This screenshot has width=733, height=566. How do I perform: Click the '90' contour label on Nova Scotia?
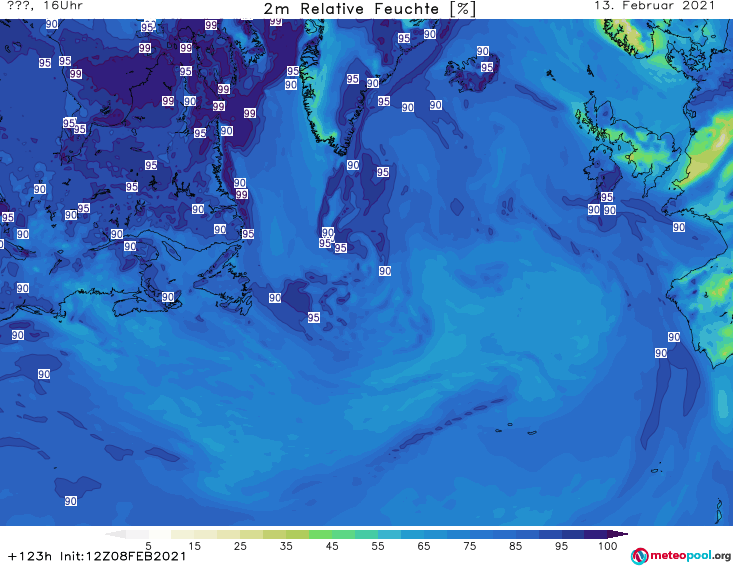(168, 297)
